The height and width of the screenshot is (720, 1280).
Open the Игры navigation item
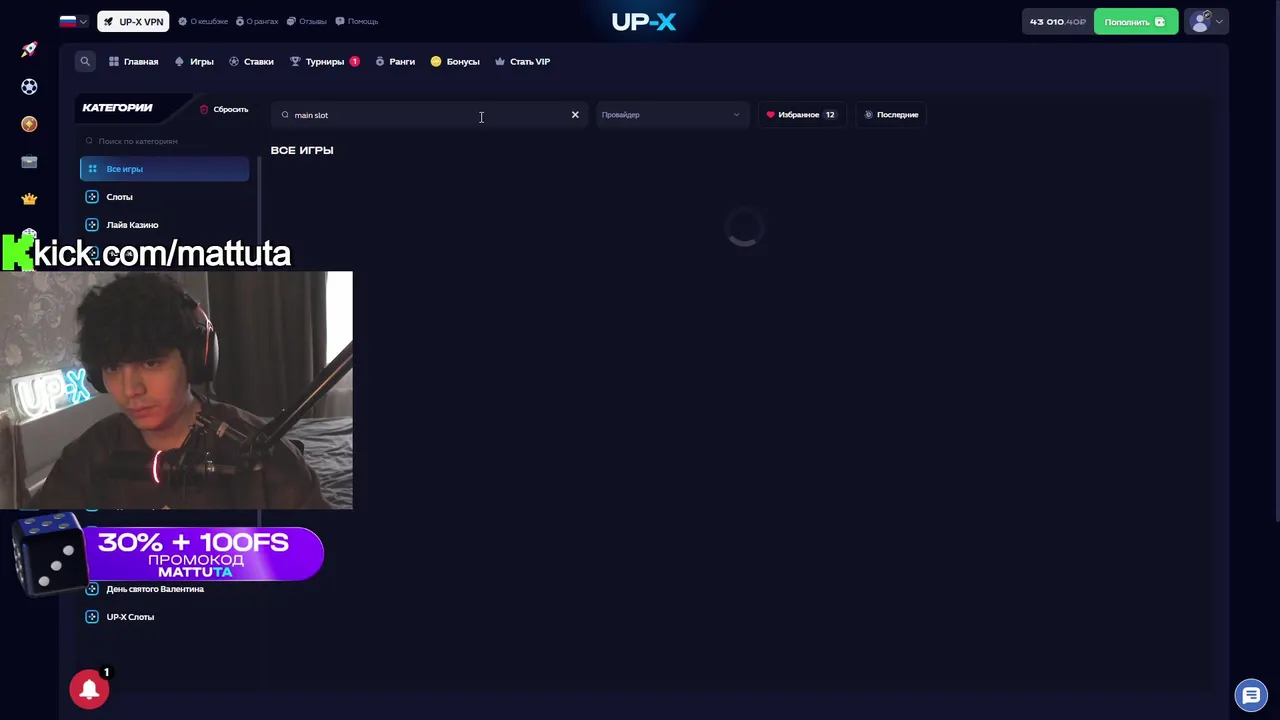tap(194, 62)
